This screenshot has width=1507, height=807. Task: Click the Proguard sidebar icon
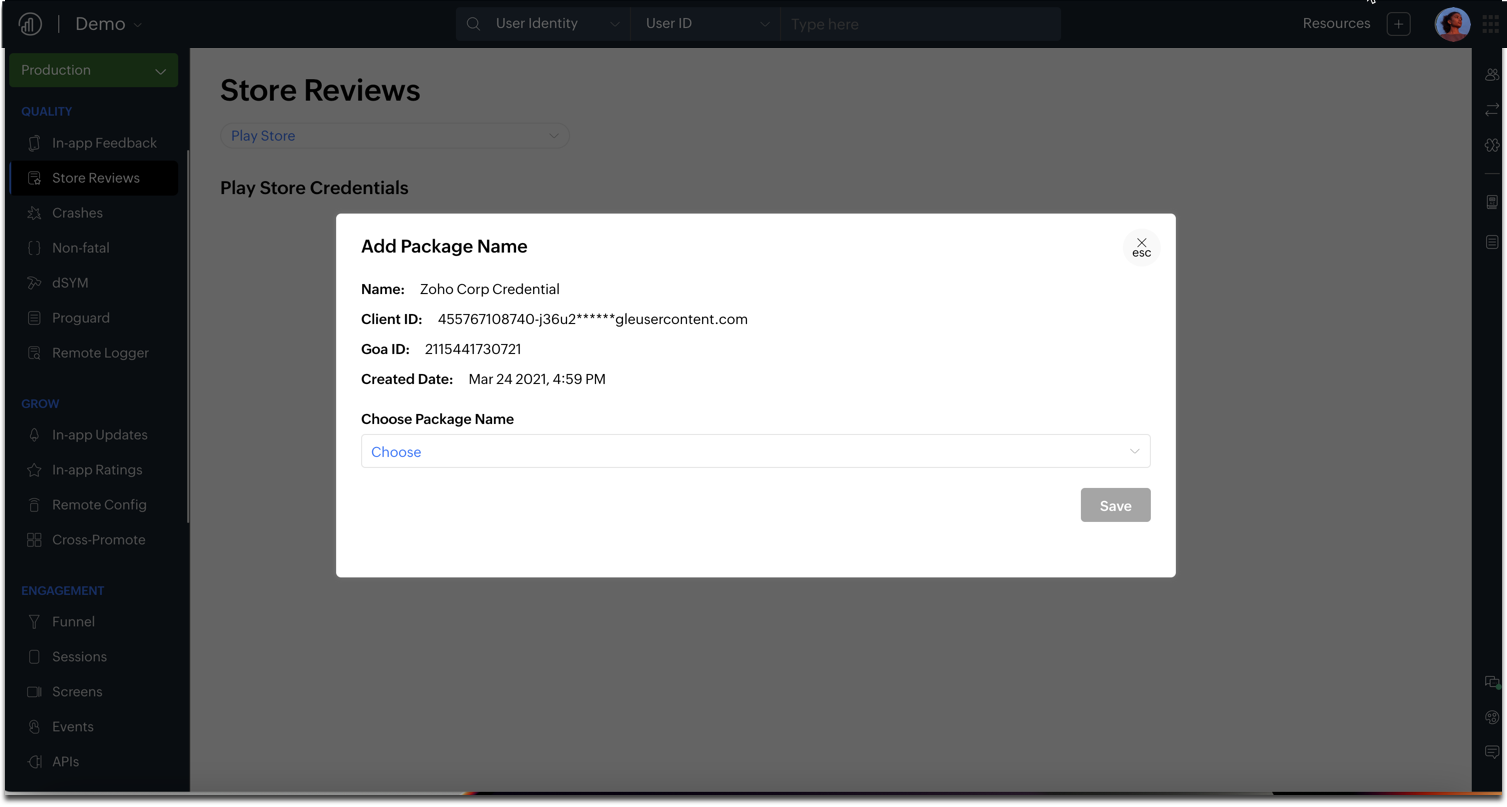pyautogui.click(x=34, y=318)
